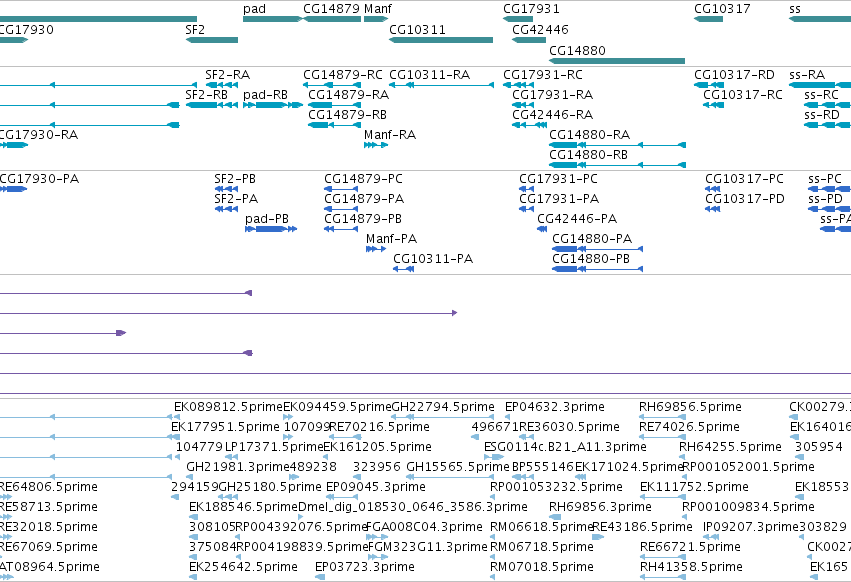
Task: Select protein CG14880-PA
Action: pyautogui.click(x=598, y=249)
